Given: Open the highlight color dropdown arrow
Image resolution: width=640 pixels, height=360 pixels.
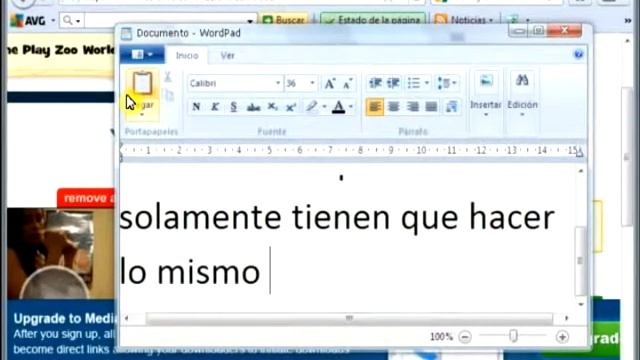Looking at the screenshot, I should click(x=324, y=107).
